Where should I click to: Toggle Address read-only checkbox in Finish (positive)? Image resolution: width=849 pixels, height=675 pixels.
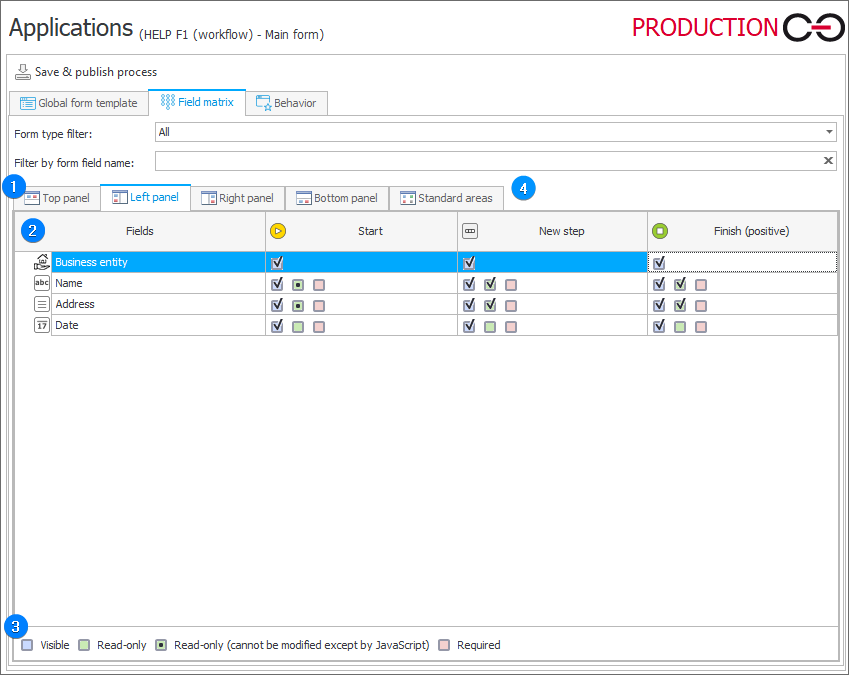point(680,305)
